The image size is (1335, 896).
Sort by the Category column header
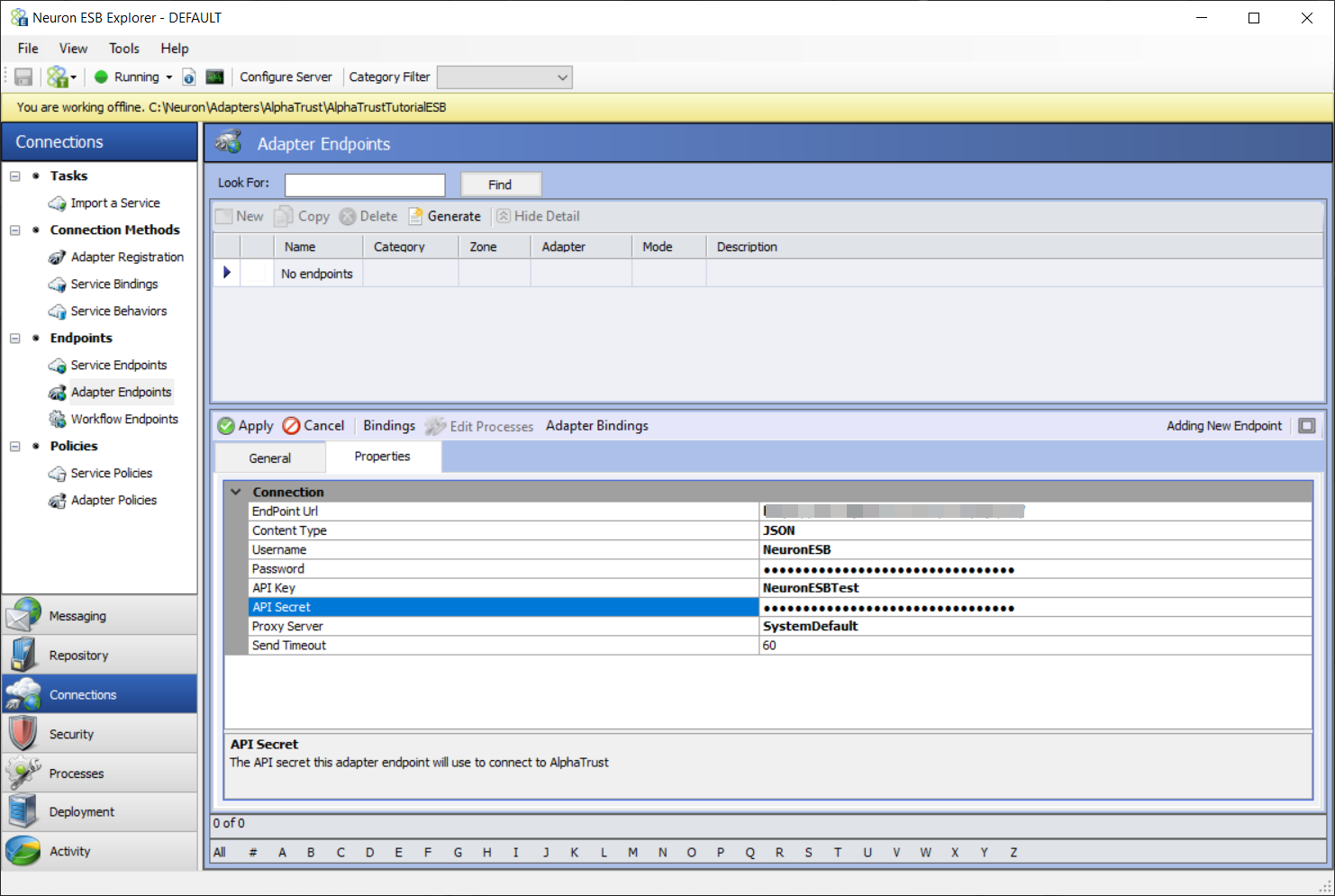coord(411,247)
